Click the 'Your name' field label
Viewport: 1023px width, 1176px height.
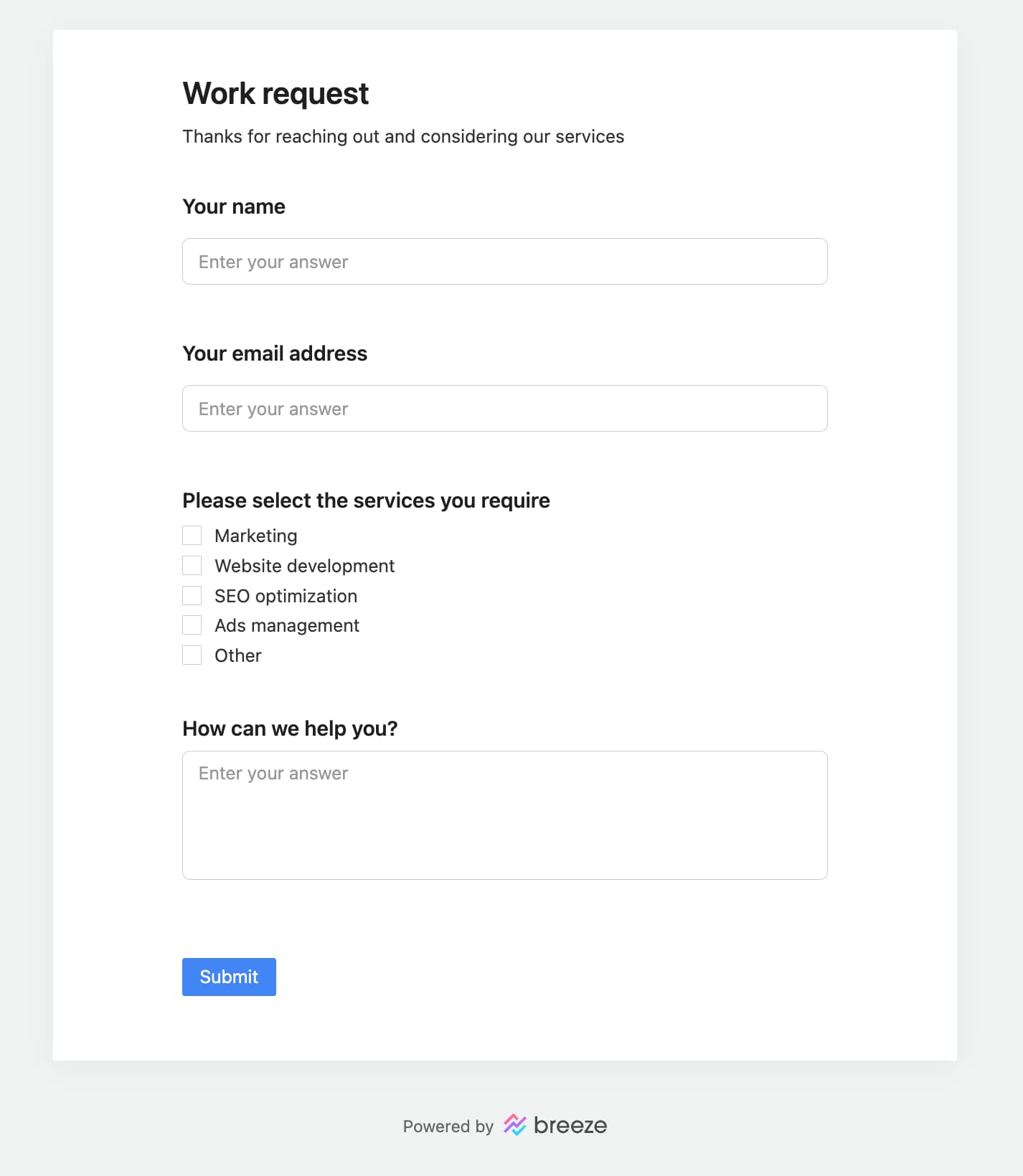tap(234, 207)
